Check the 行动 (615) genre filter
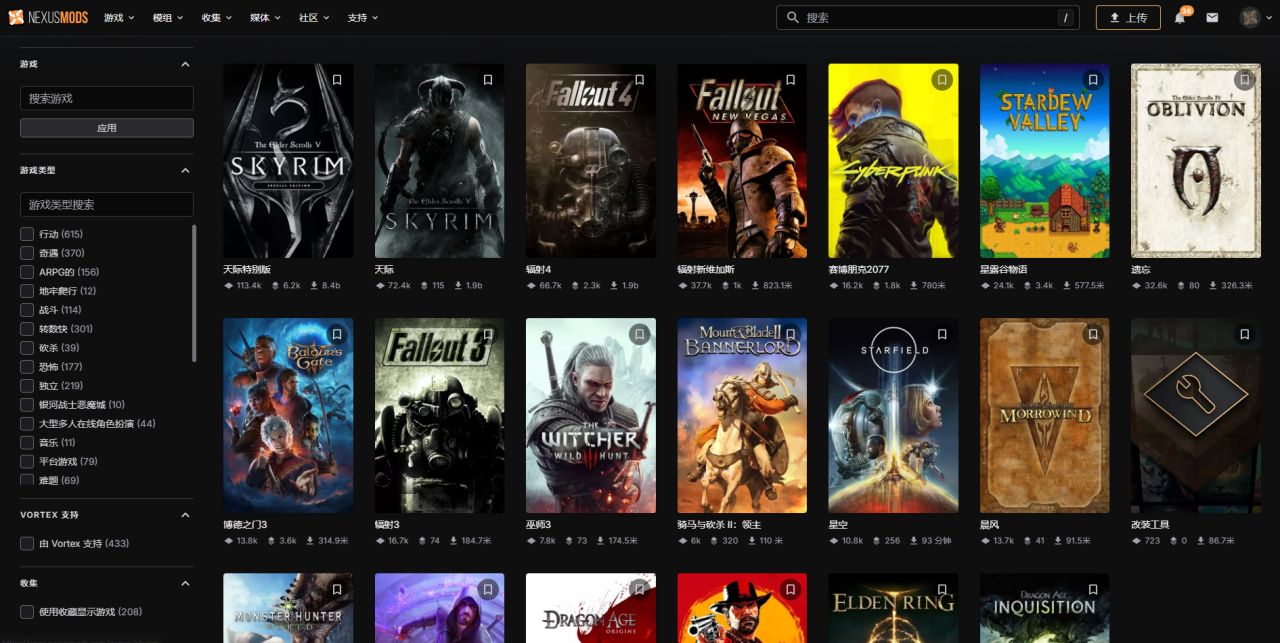Image resolution: width=1280 pixels, height=643 pixels. [x=27, y=234]
